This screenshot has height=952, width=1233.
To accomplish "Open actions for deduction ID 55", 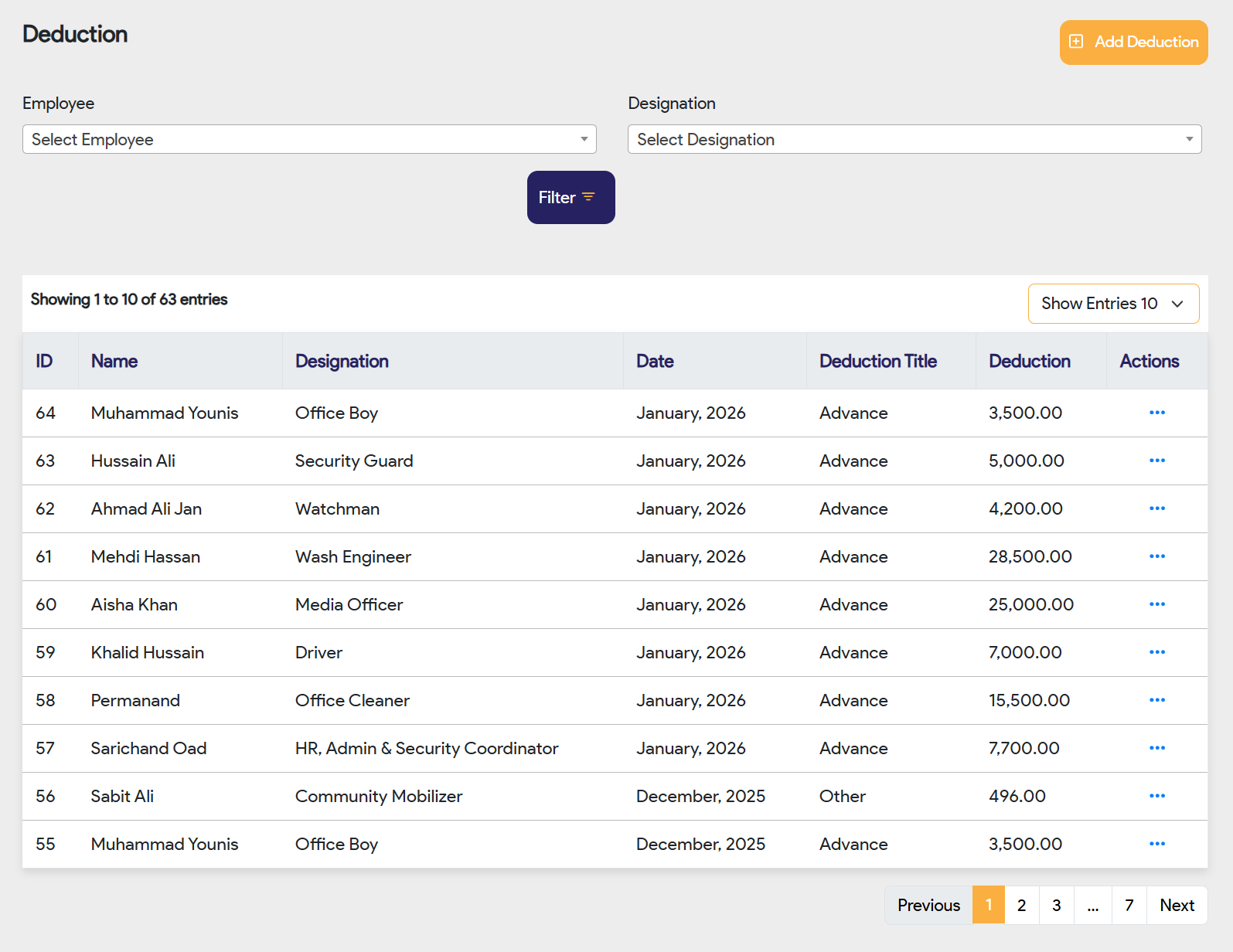I will pos(1156,844).
